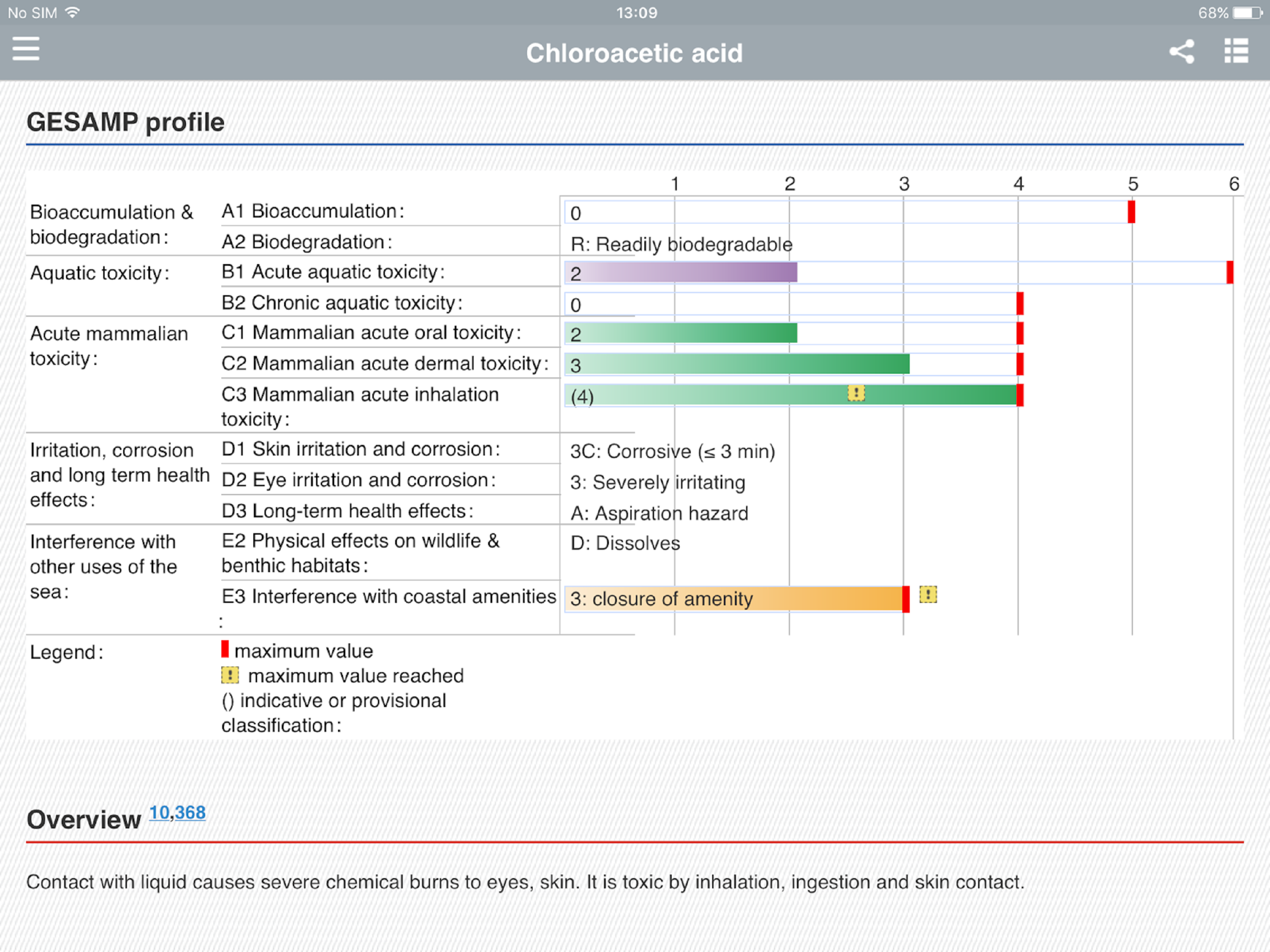Tap D1 Skin irritation and corrosion label
Image resolution: width=1270 pixels, height=952 pixels.
[361, 449]
